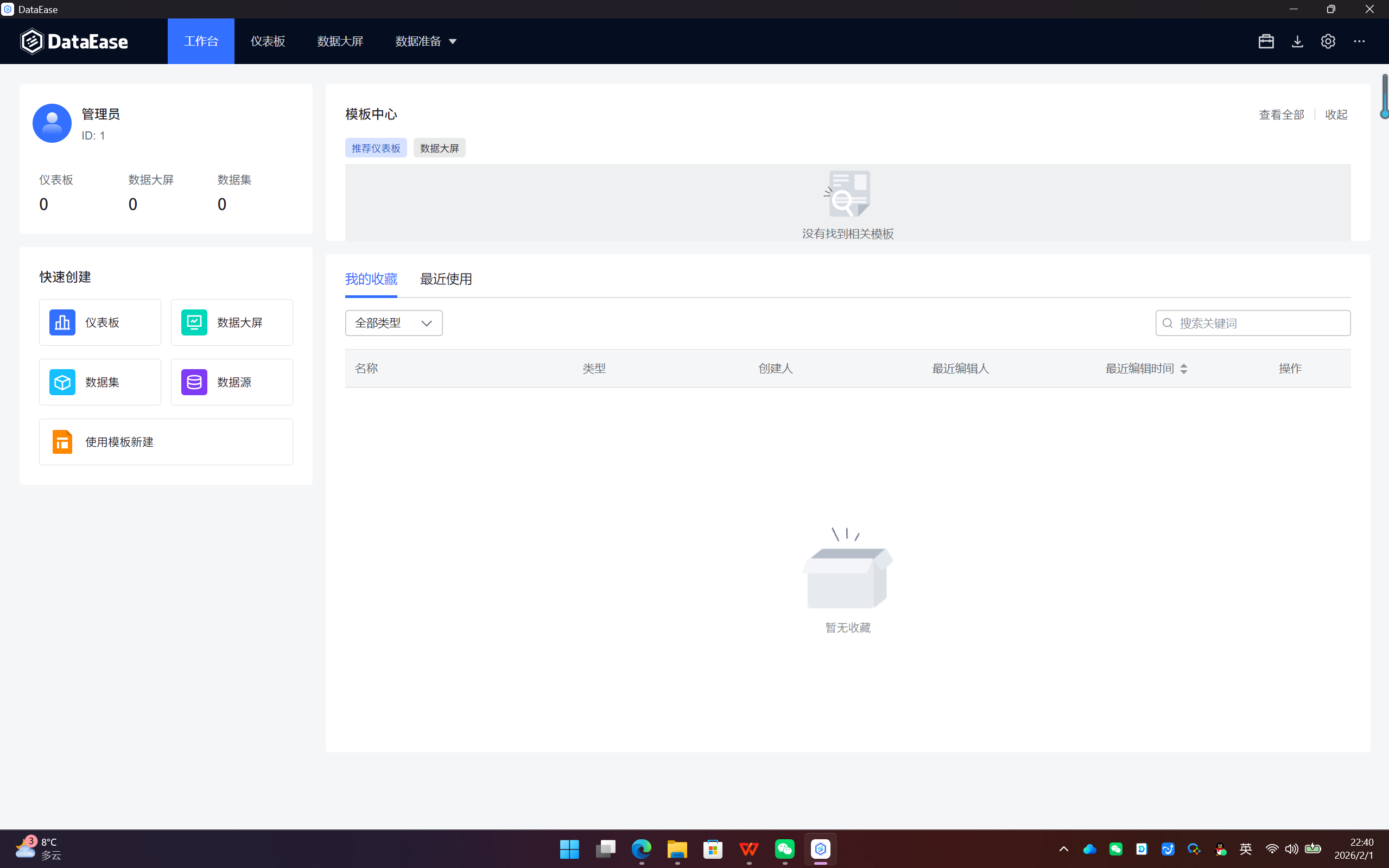
Task: Create a new 仪表板 from quick create
Action: click(x=100, y=322)
